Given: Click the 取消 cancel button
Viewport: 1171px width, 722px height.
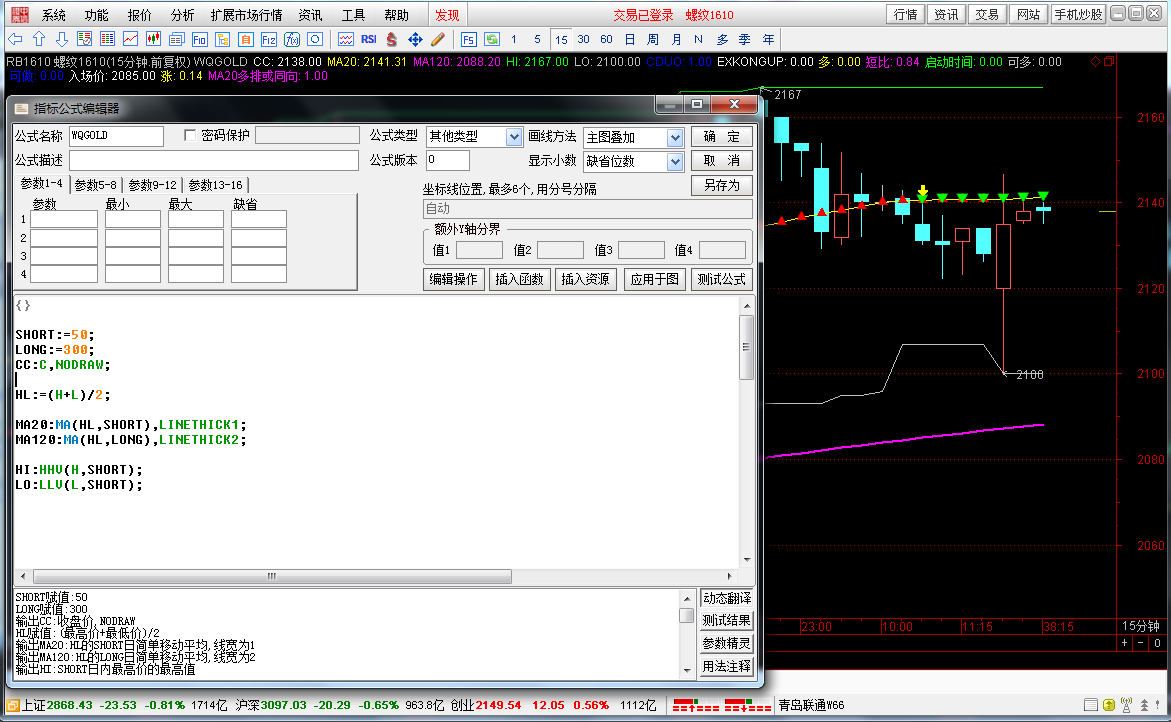Looking at the screenshot, I should 721,161.
